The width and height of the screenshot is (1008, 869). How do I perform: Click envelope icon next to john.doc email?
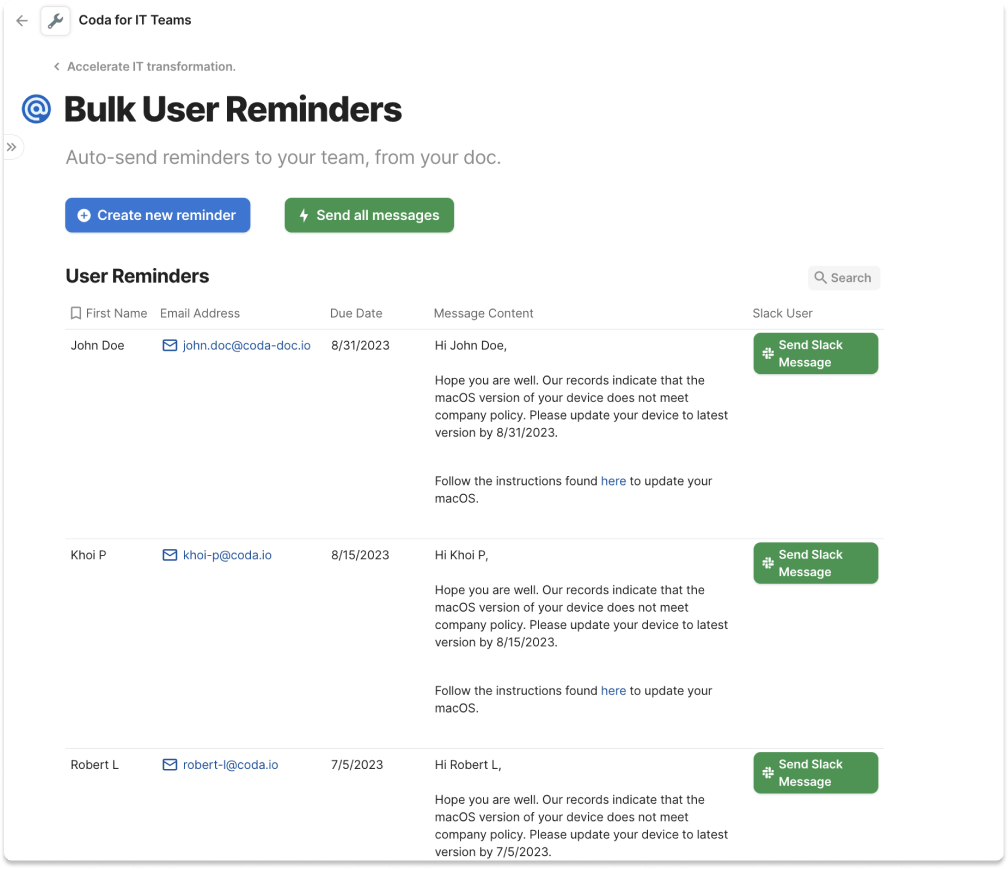(x=170, y=345)
